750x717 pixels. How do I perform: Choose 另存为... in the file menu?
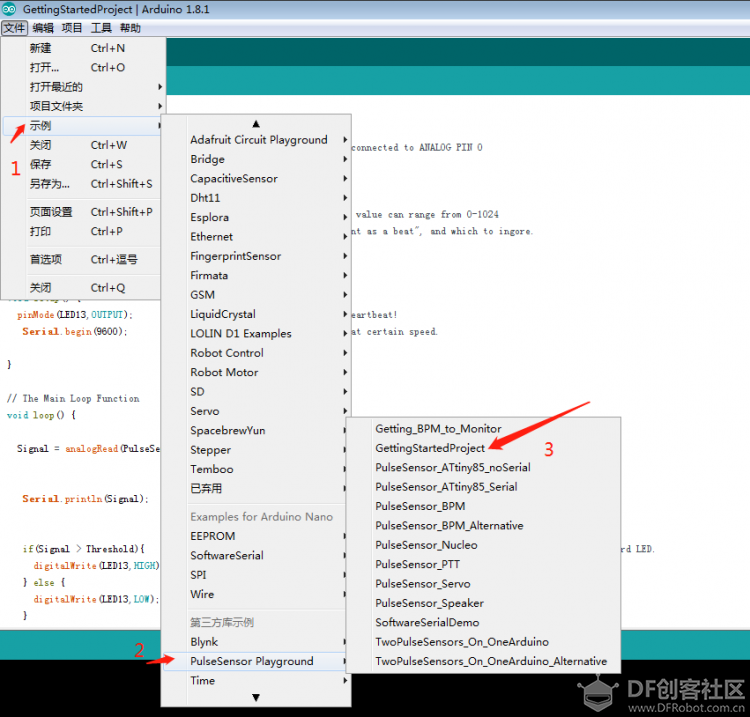82,184
